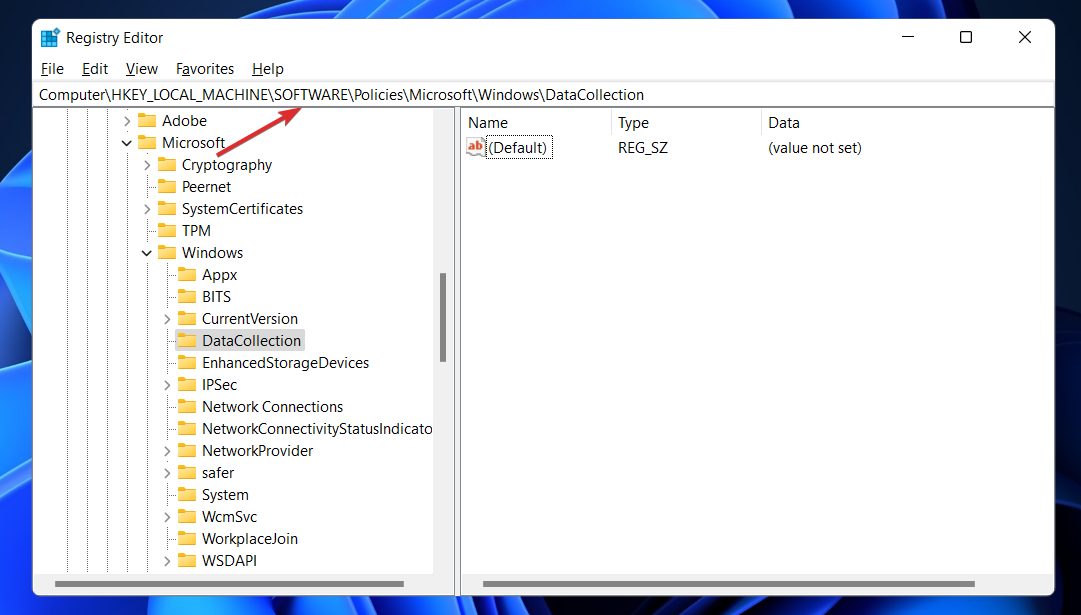Viewport: 1081px width, 615px height.
Task: Select the Microsoft key label
Action: click(x=193, y=143)
